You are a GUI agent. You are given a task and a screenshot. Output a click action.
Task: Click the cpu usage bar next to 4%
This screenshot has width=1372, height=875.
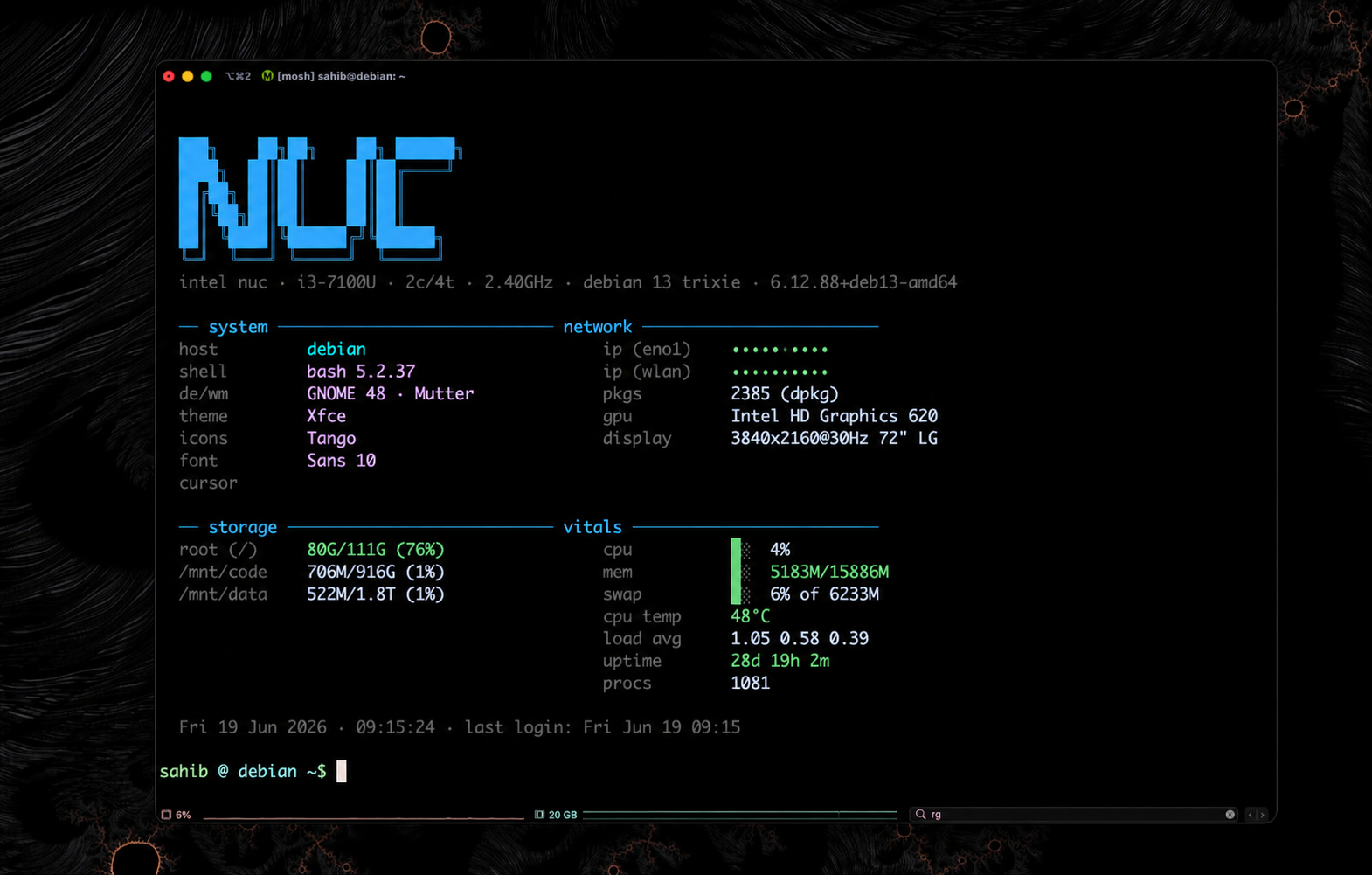tap(741, 549)
